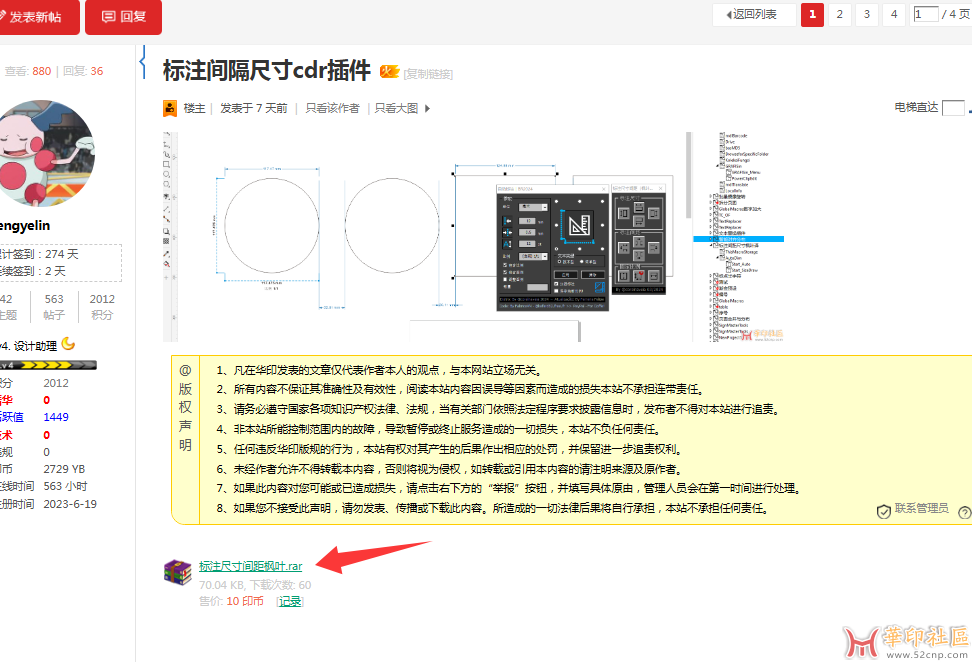Click the 发表新帖 new post button
Viewport: 972px width, 662px height.
click(38, 17)
